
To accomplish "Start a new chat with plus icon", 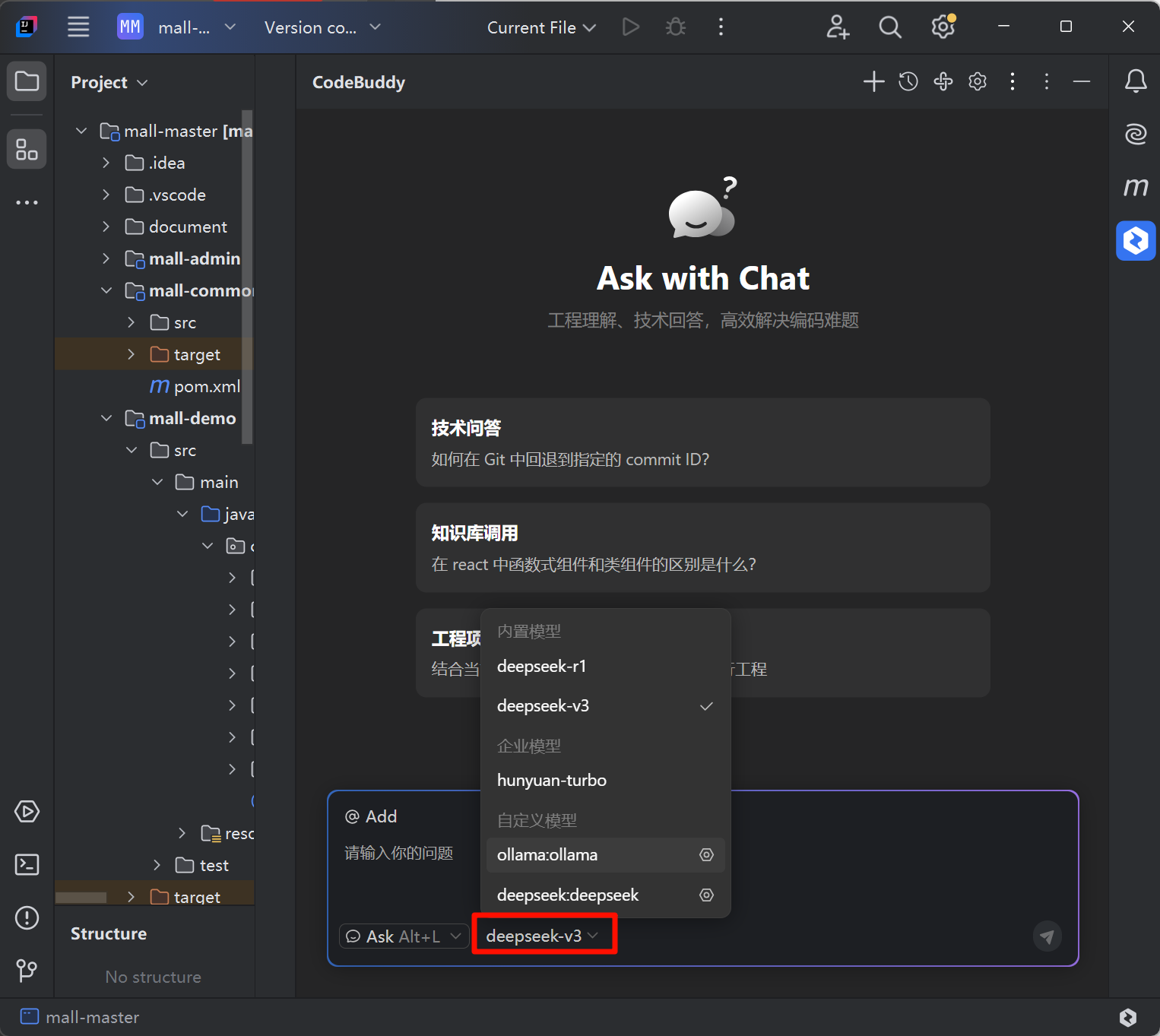I will tap(873, 82).
